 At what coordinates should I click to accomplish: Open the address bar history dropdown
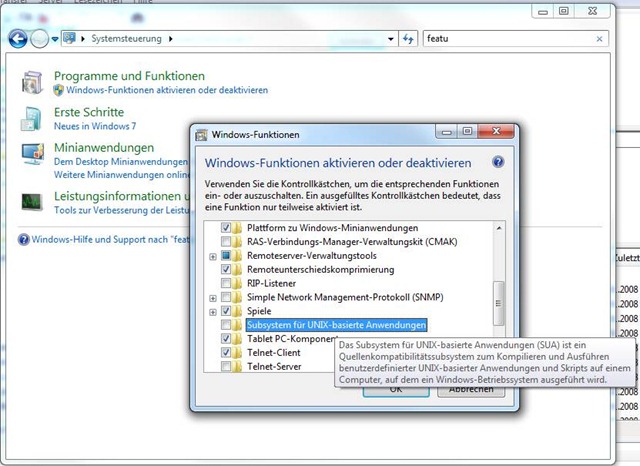391,39
